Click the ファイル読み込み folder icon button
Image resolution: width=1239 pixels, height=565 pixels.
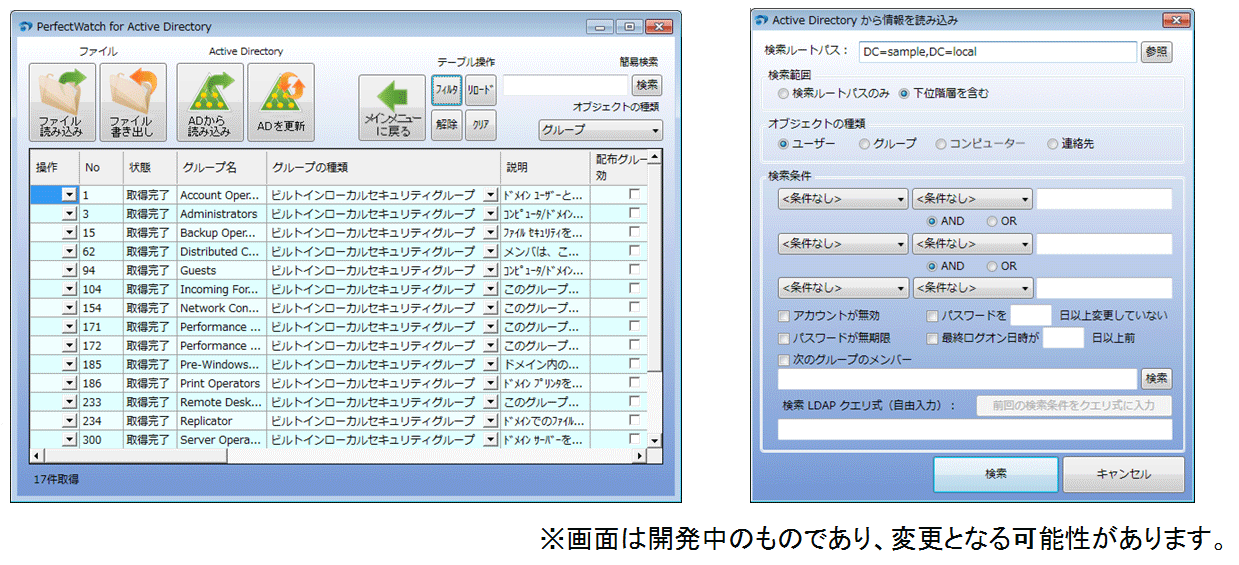[x=63, y=102]
